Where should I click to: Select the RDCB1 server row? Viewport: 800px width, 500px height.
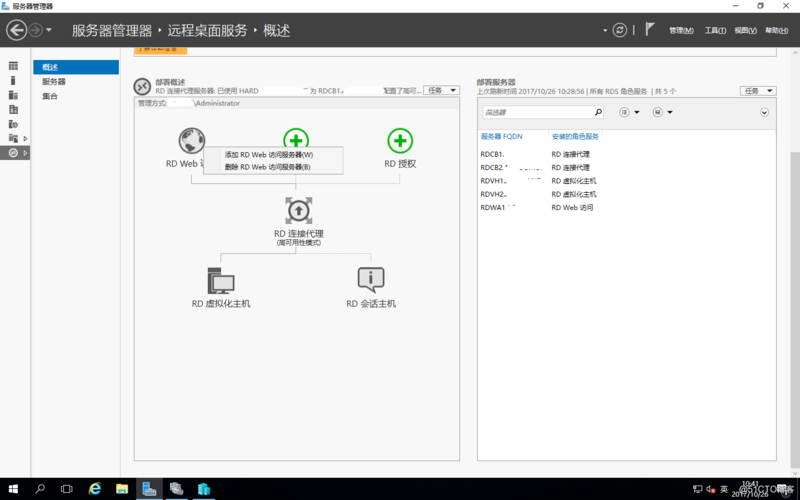pyautogui.click(x=627, y=154)
